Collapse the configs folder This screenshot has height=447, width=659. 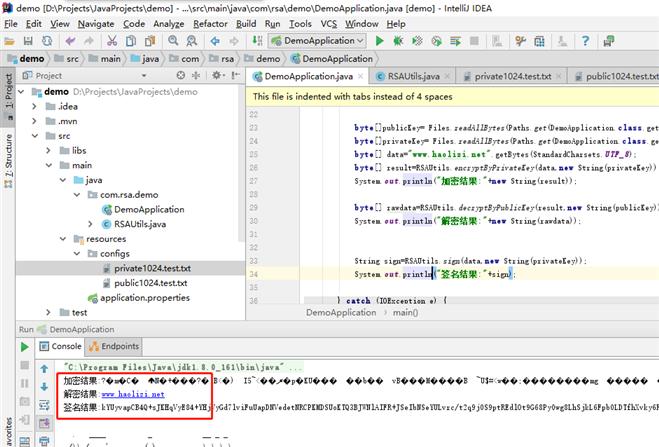76,253
